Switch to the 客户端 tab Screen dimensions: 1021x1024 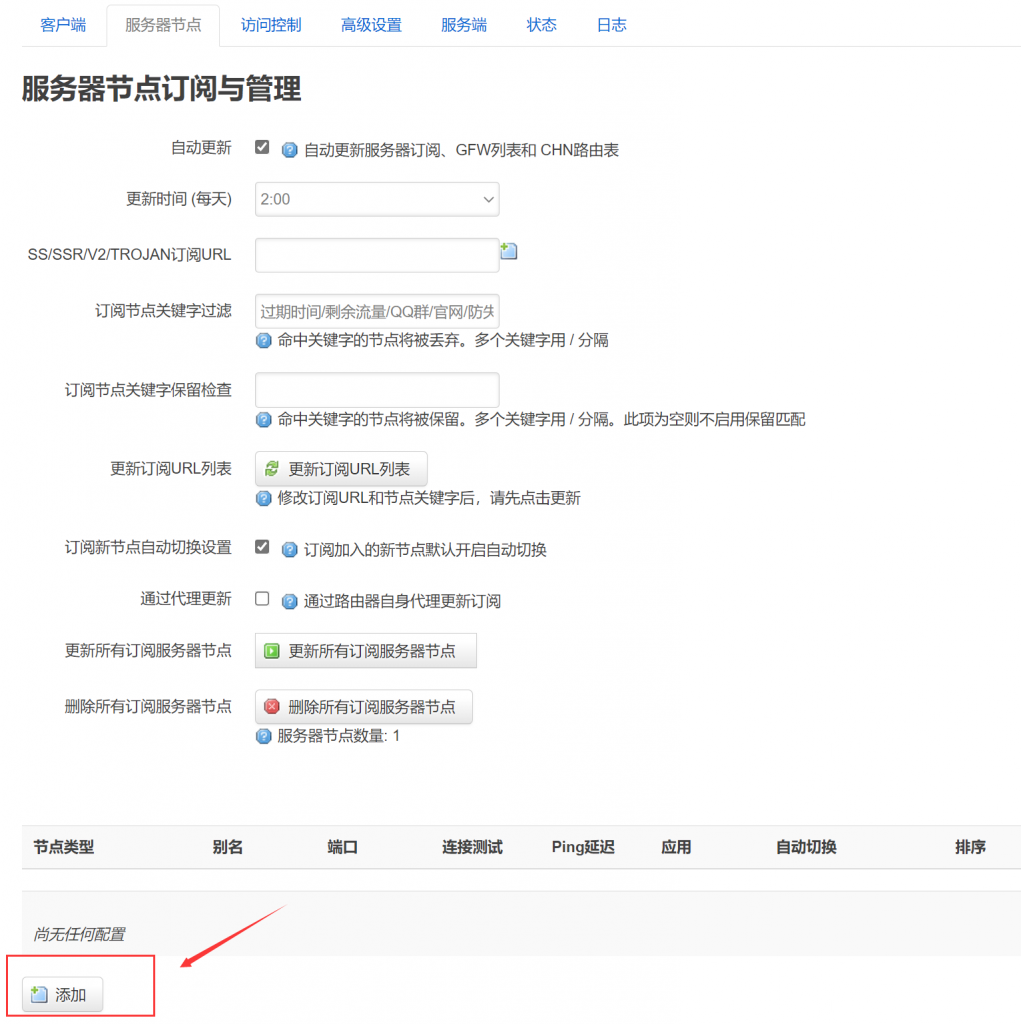coord(63,25)
